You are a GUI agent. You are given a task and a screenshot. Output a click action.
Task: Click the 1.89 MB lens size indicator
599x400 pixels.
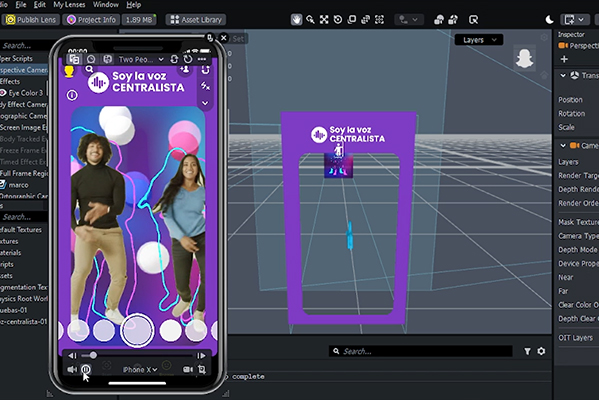(139, 19)
